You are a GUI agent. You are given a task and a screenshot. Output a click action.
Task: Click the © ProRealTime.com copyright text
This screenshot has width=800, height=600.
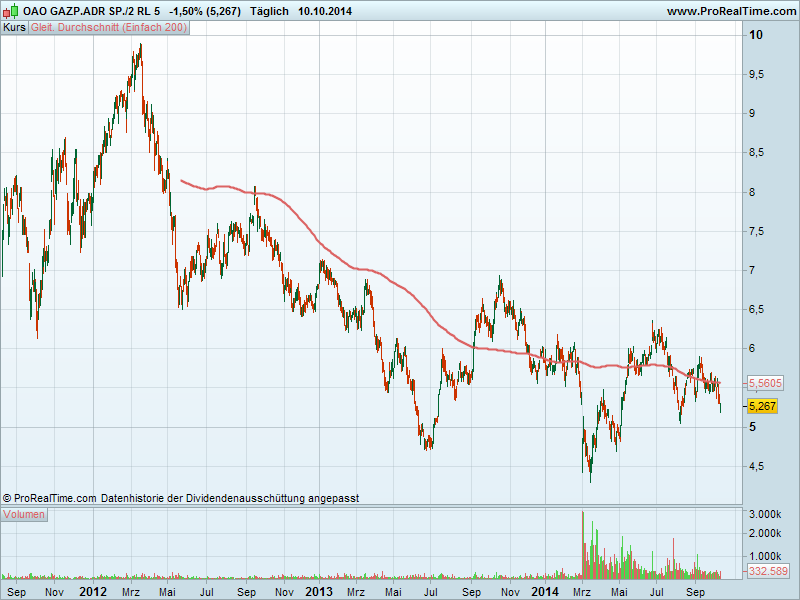49,498
